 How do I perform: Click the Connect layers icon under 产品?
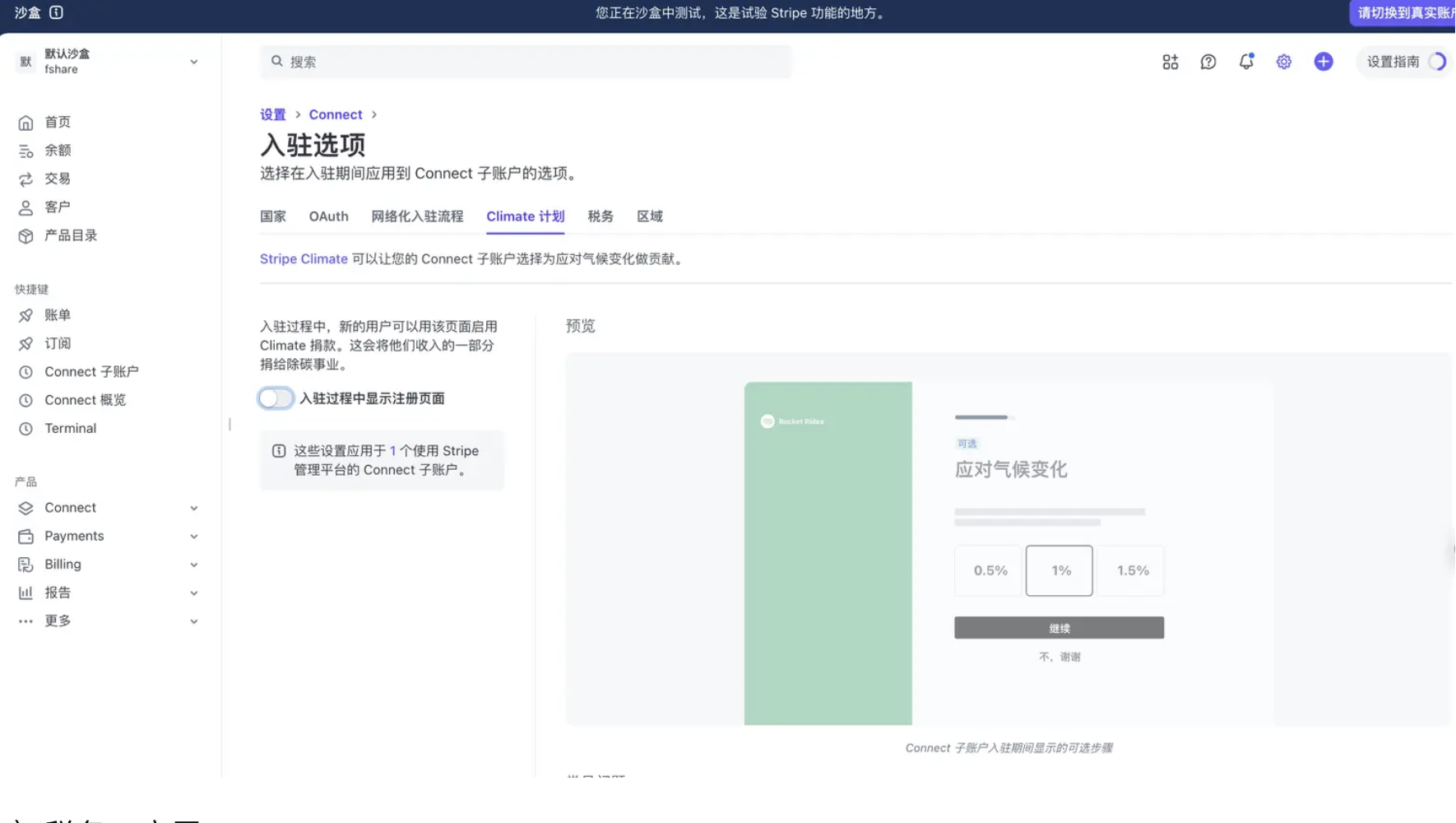point(26,508)
